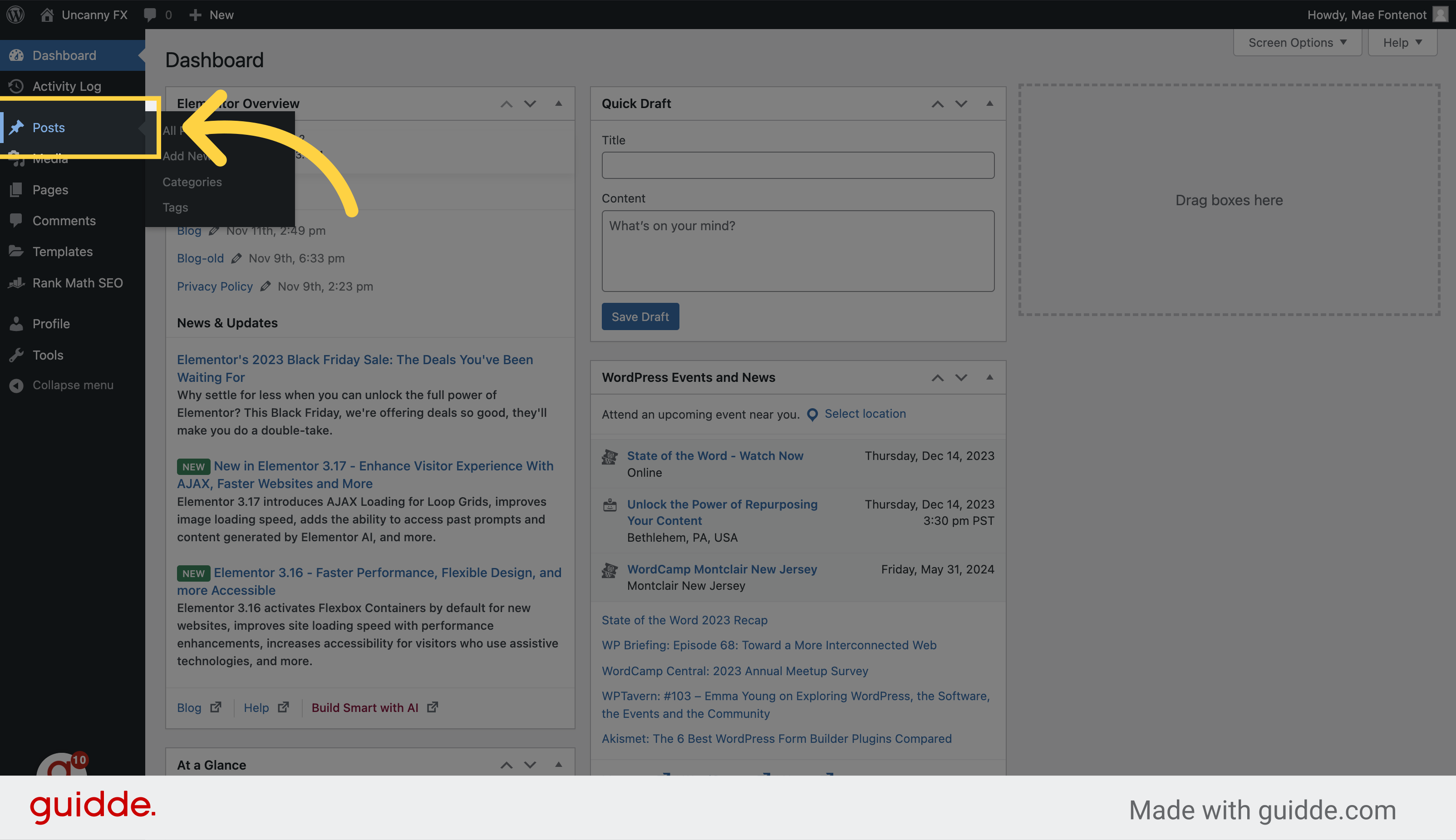Click the Select location link

865,414
